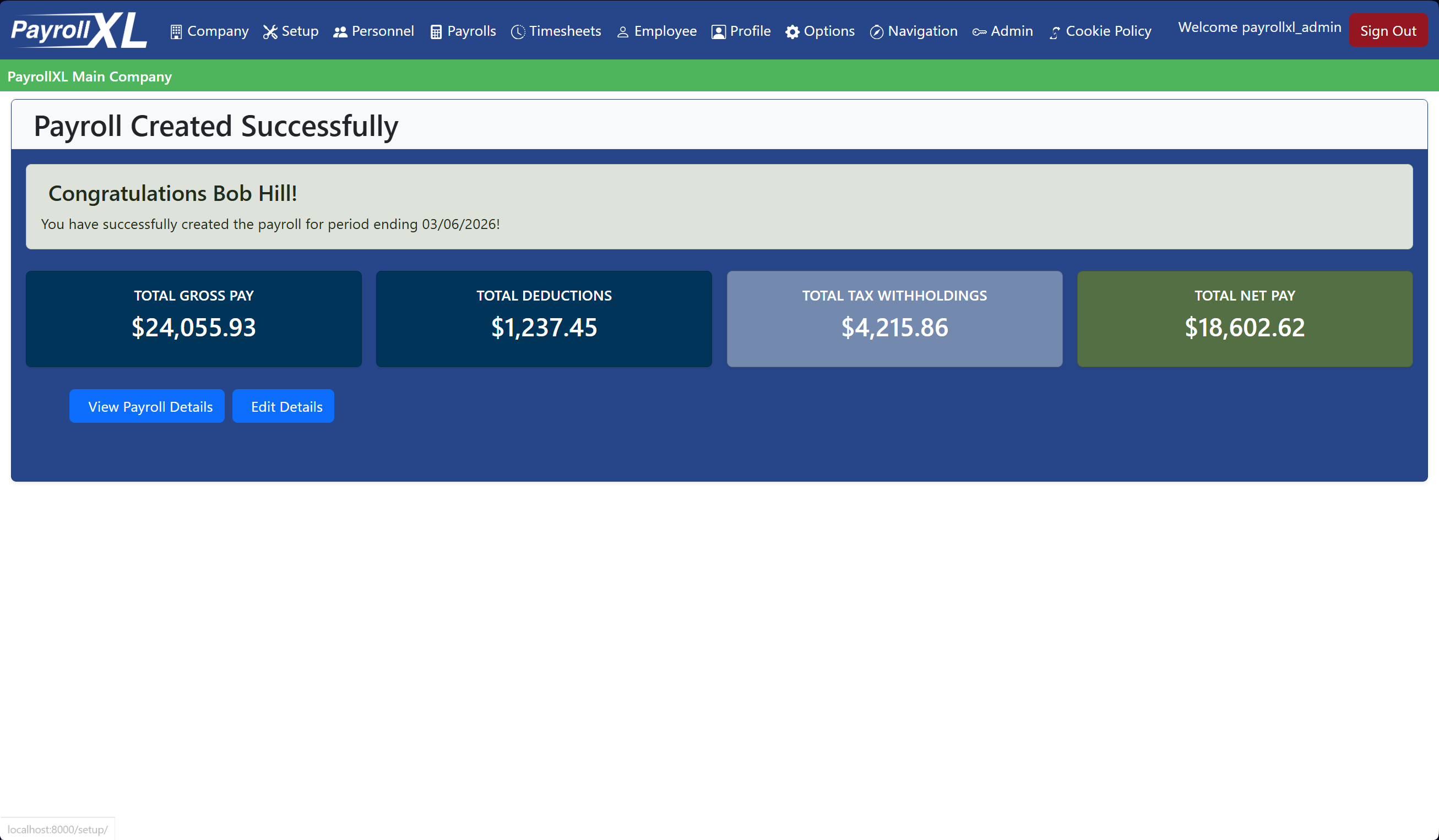
Task: Click the $1,237.45 deductions amount
Action: coord(544,328)
